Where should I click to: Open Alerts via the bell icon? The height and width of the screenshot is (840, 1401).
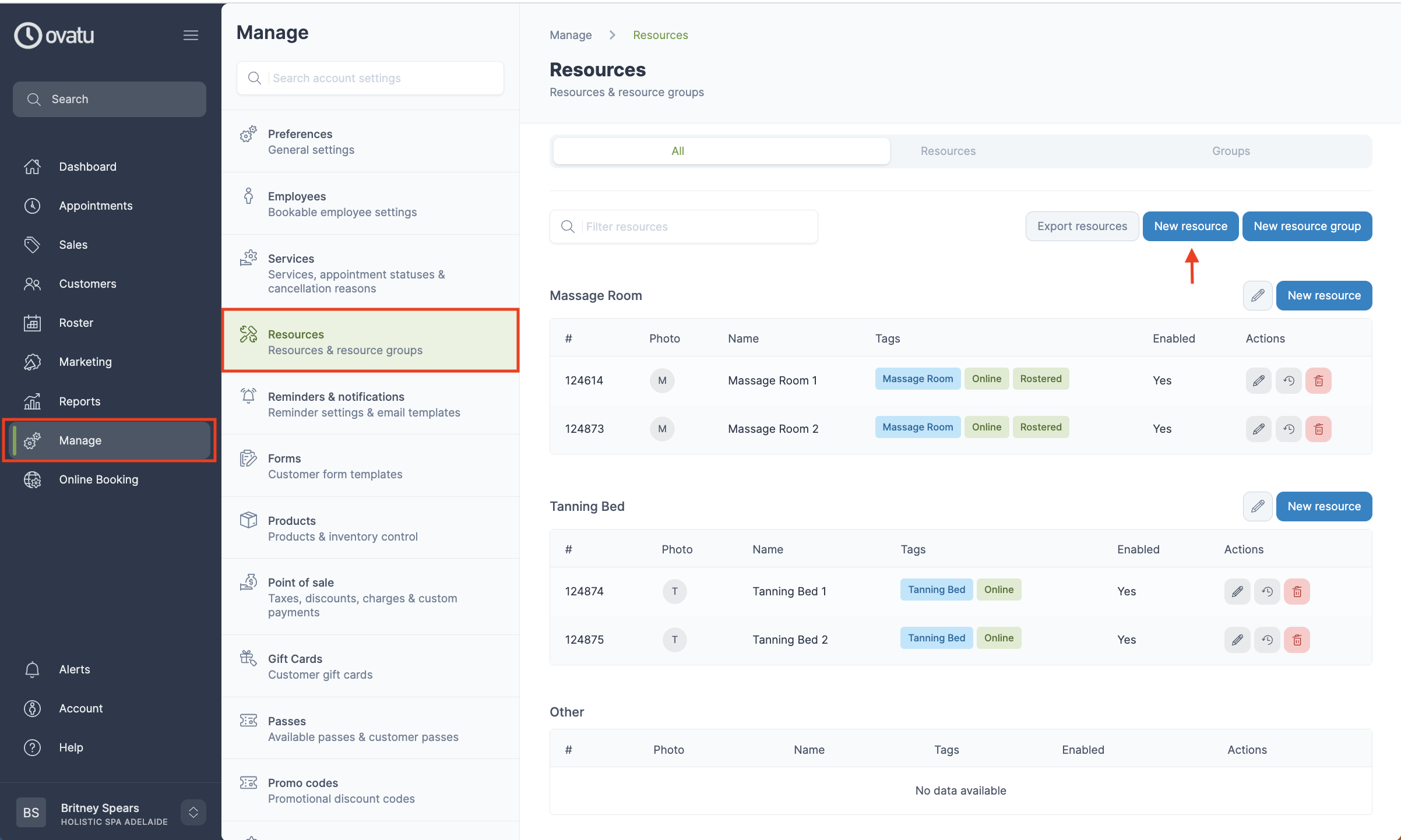tap(33, 669)
